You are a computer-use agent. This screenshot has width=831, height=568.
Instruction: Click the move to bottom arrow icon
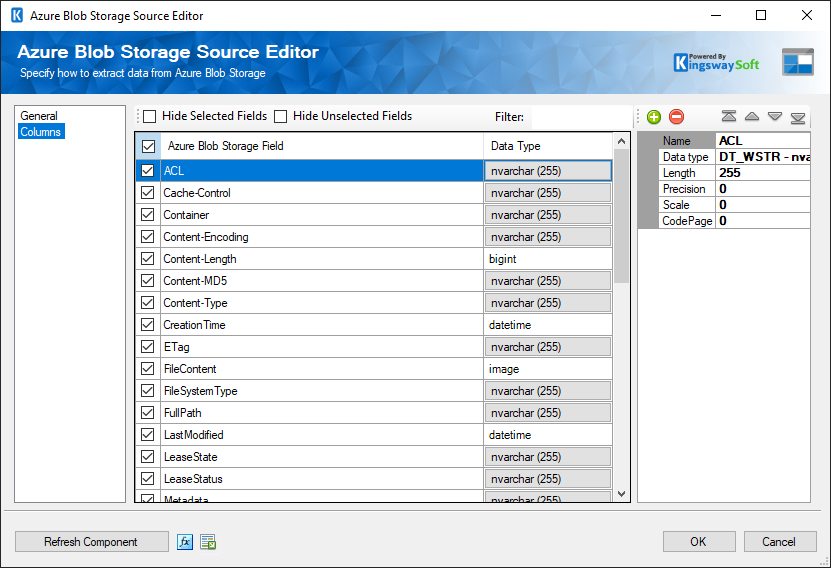point(798,117)
